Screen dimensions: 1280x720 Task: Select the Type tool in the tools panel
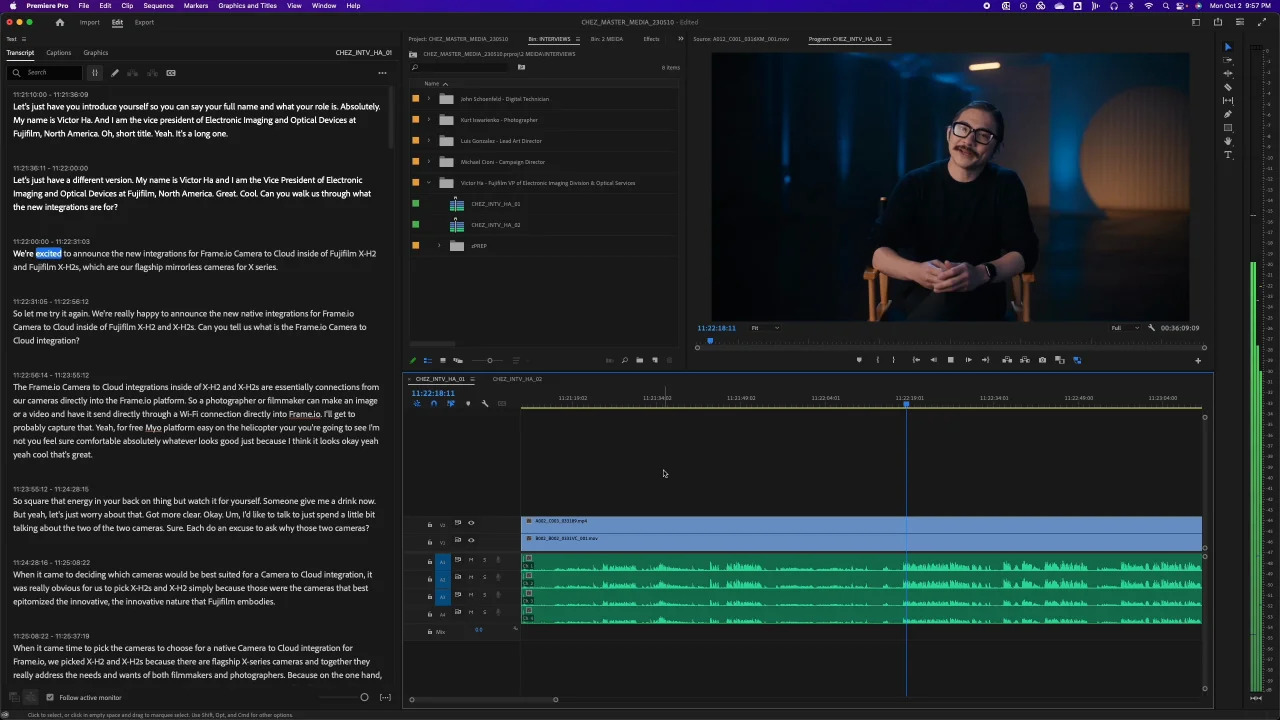(1228, 155)
